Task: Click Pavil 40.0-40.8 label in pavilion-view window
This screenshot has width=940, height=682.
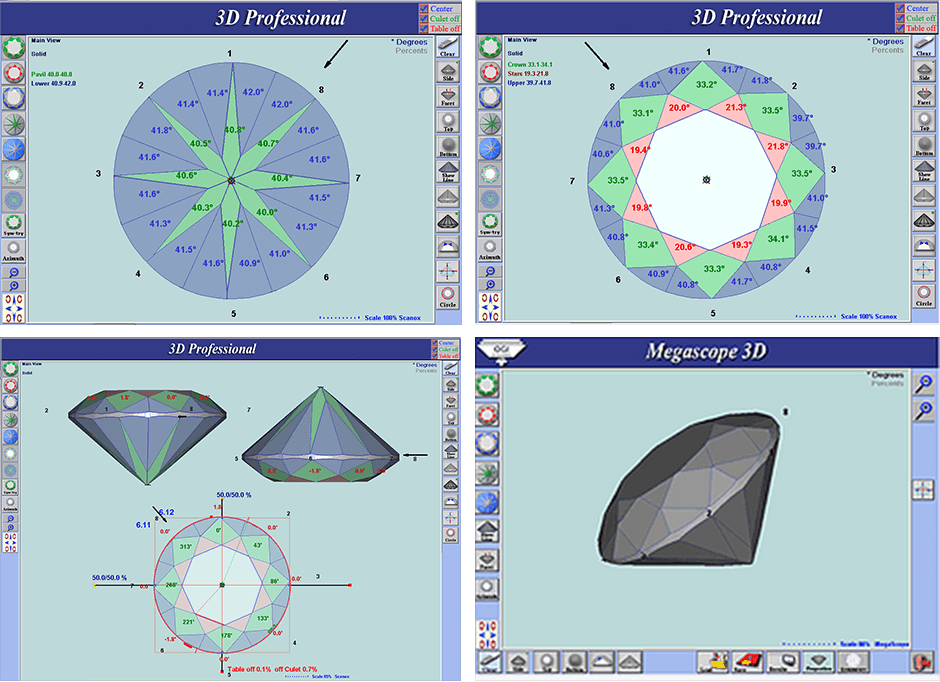Action: point(52,74)
